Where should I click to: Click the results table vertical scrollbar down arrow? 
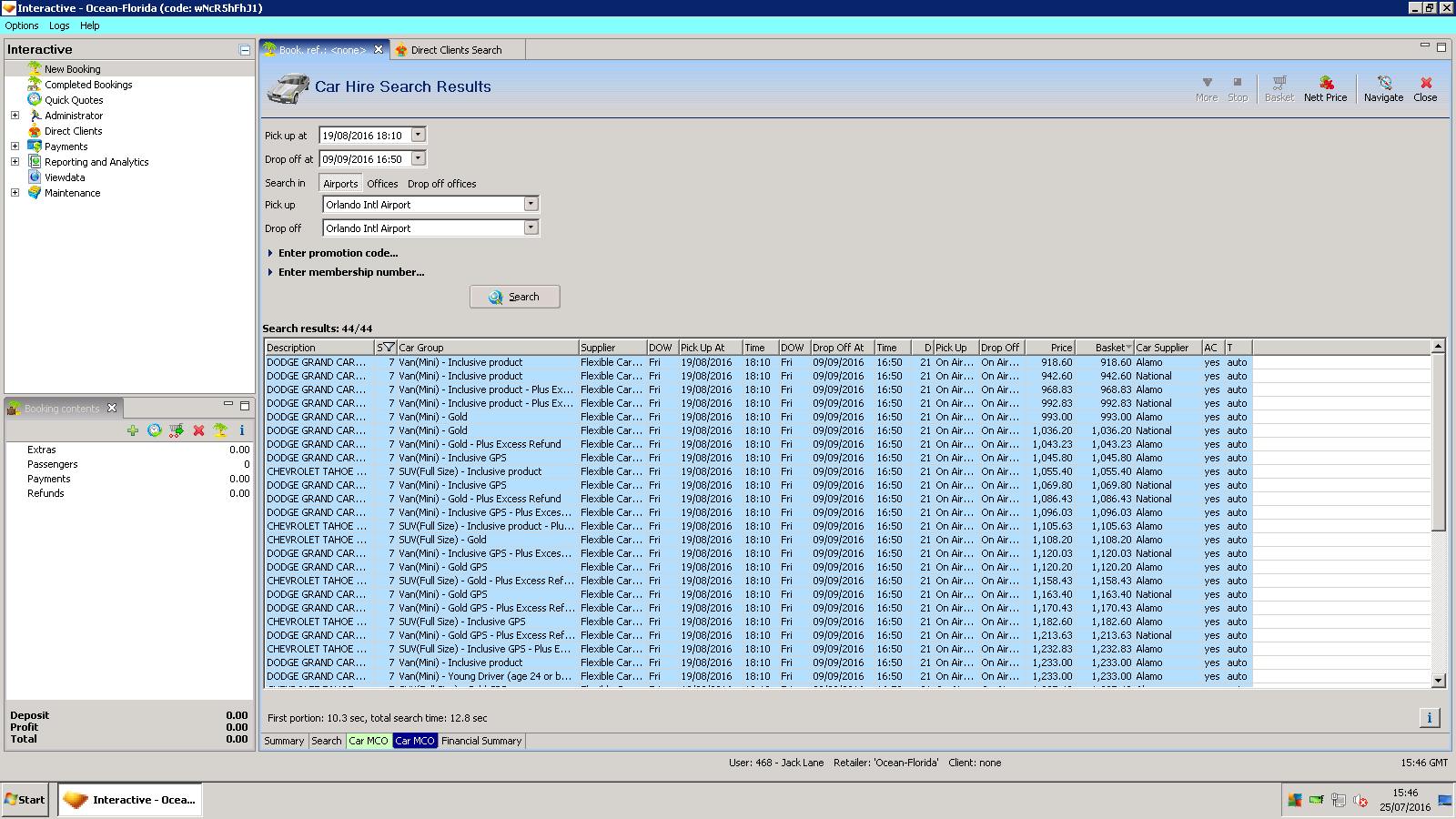pyautogui.click(x=1438, y=680)
